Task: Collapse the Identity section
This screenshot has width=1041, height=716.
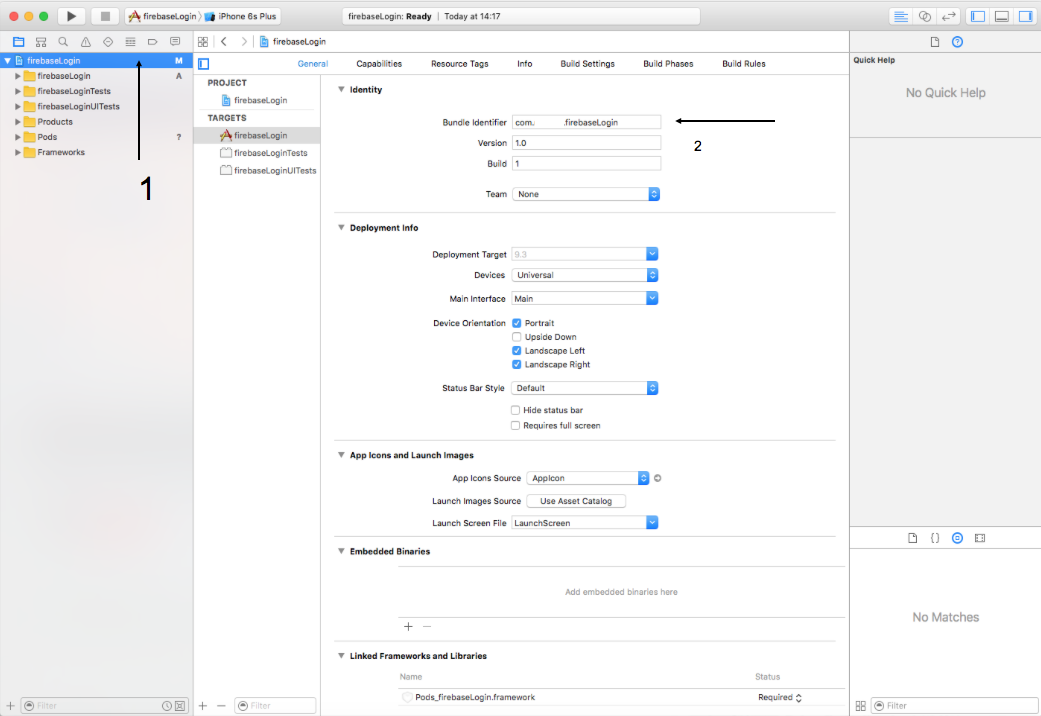Action: (341, 90)
